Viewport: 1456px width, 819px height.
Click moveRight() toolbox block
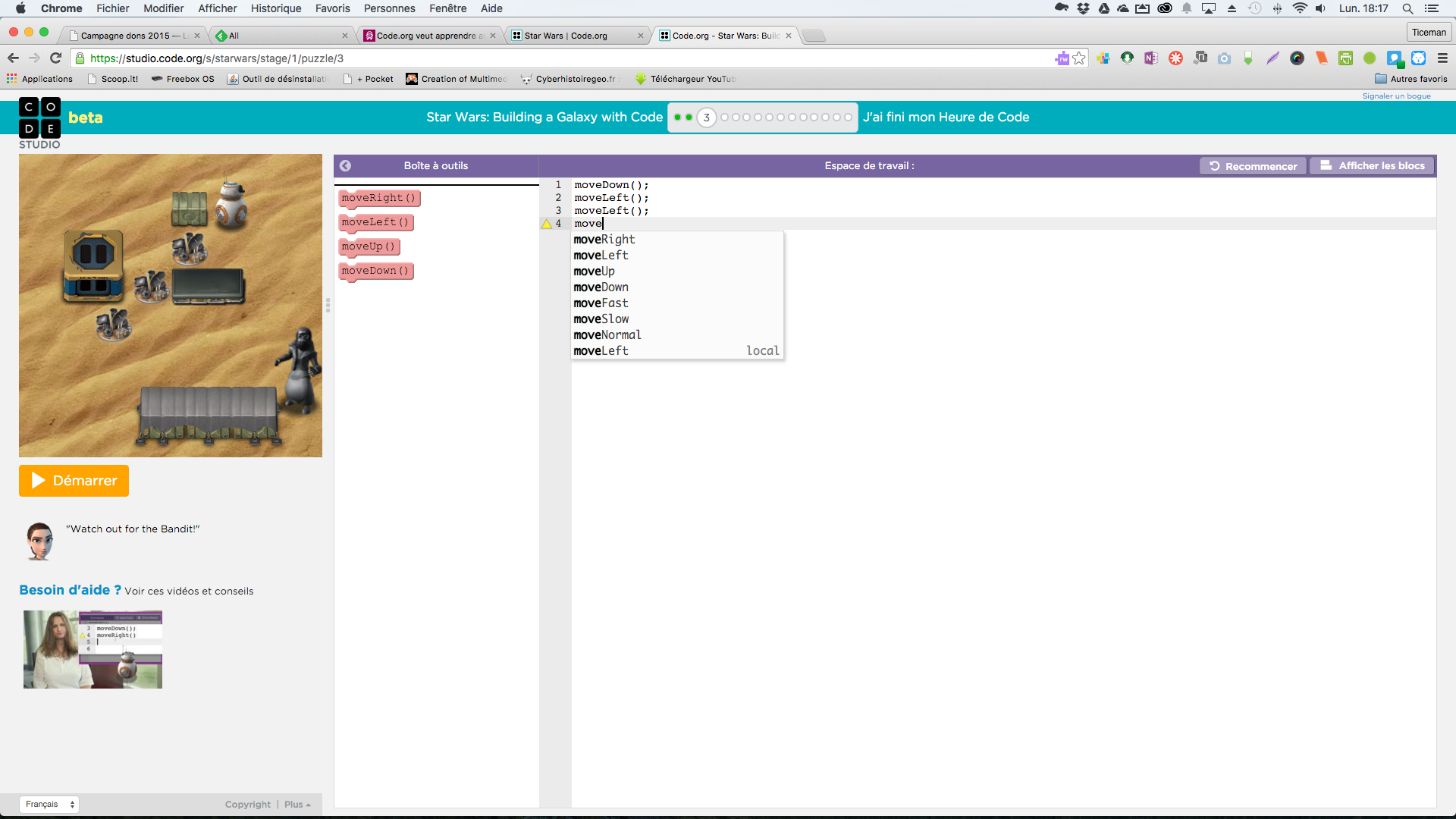[378, 199]
